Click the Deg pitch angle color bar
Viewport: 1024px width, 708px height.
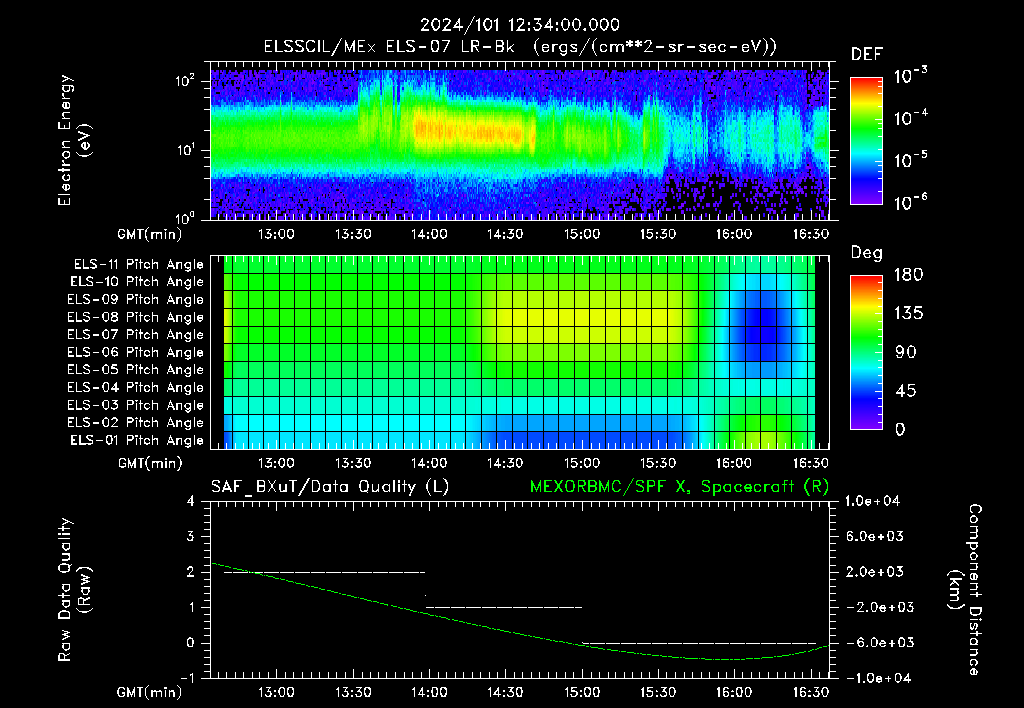click(x=867, y=352)
